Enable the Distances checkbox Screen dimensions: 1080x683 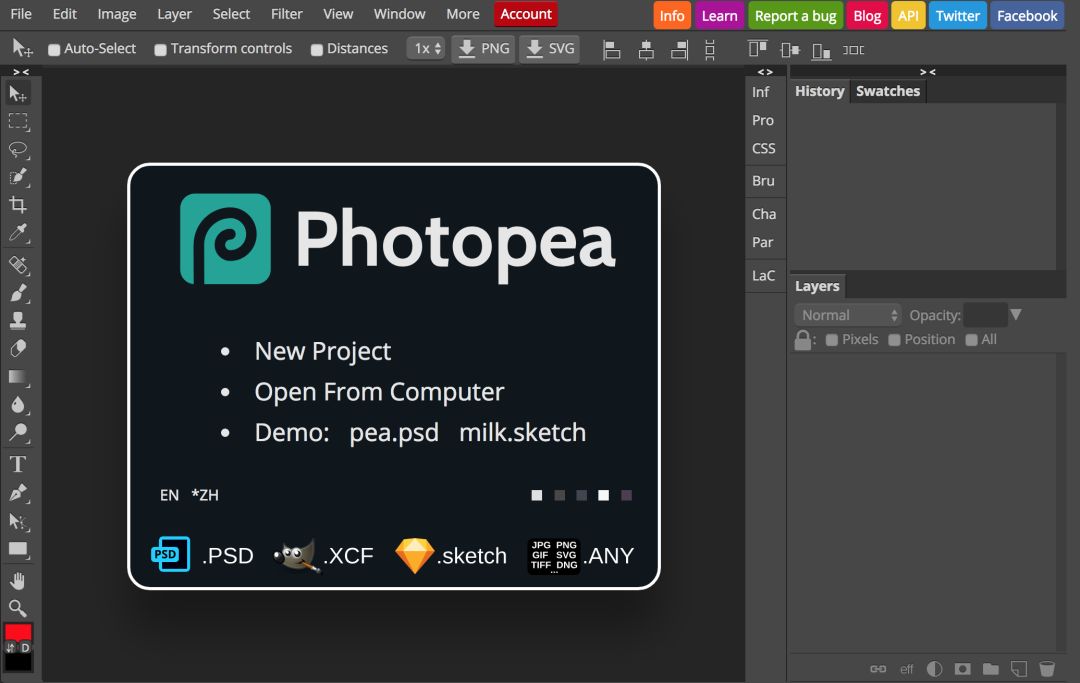point(317,50)
